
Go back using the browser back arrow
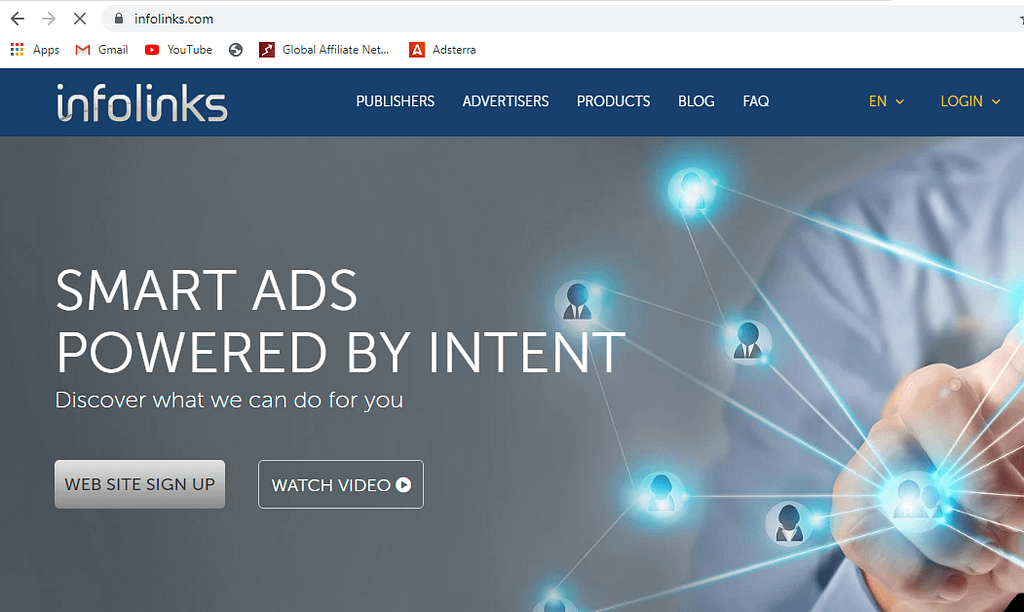click(18, 19)
